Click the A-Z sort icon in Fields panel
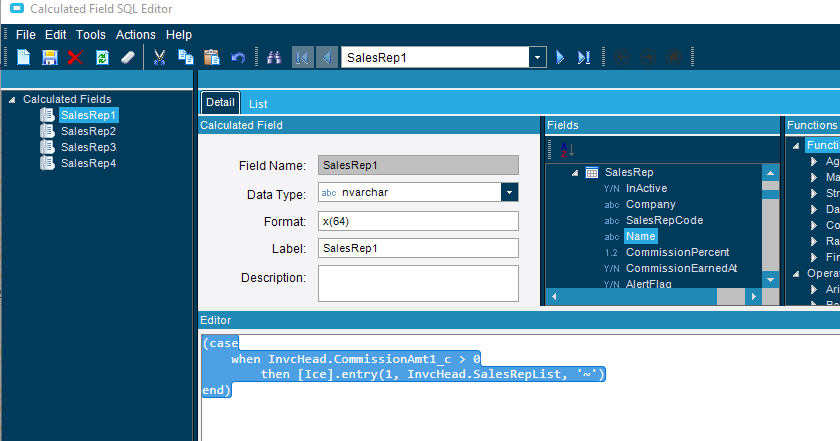This screenshot has width=840, height=441. tap(567, 150)
